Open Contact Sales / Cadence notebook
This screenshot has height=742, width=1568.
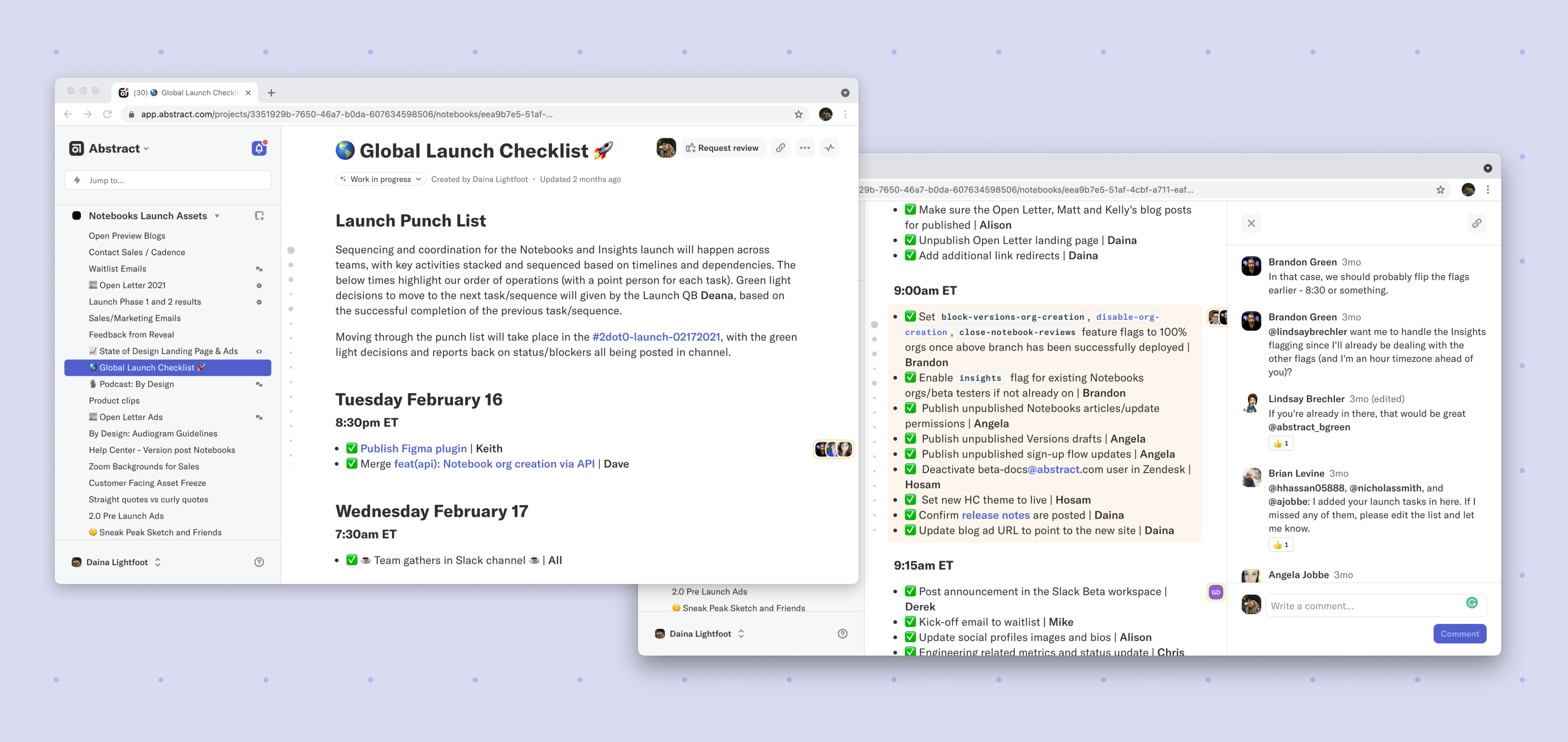coord(136,252)
